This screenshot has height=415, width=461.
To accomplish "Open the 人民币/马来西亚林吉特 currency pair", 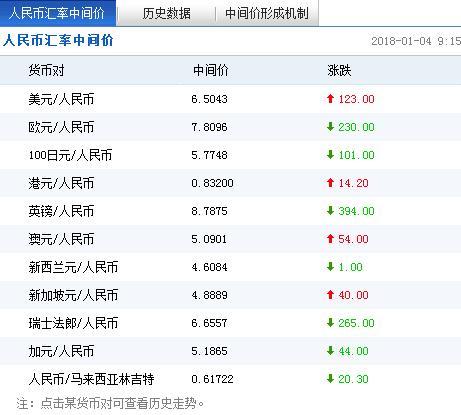I will point(91,379).
